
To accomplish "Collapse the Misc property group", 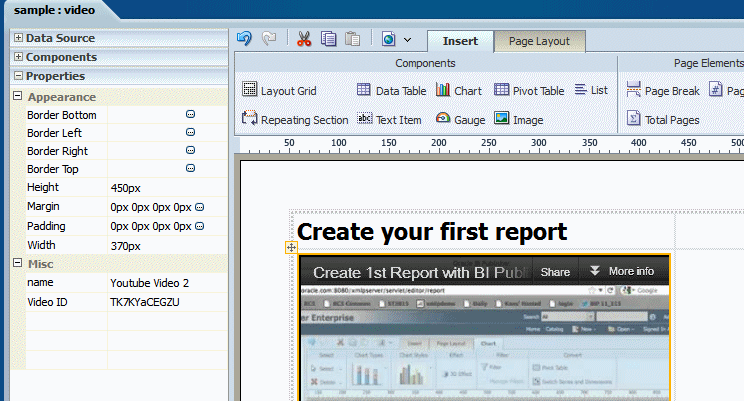I will point(18,262).
